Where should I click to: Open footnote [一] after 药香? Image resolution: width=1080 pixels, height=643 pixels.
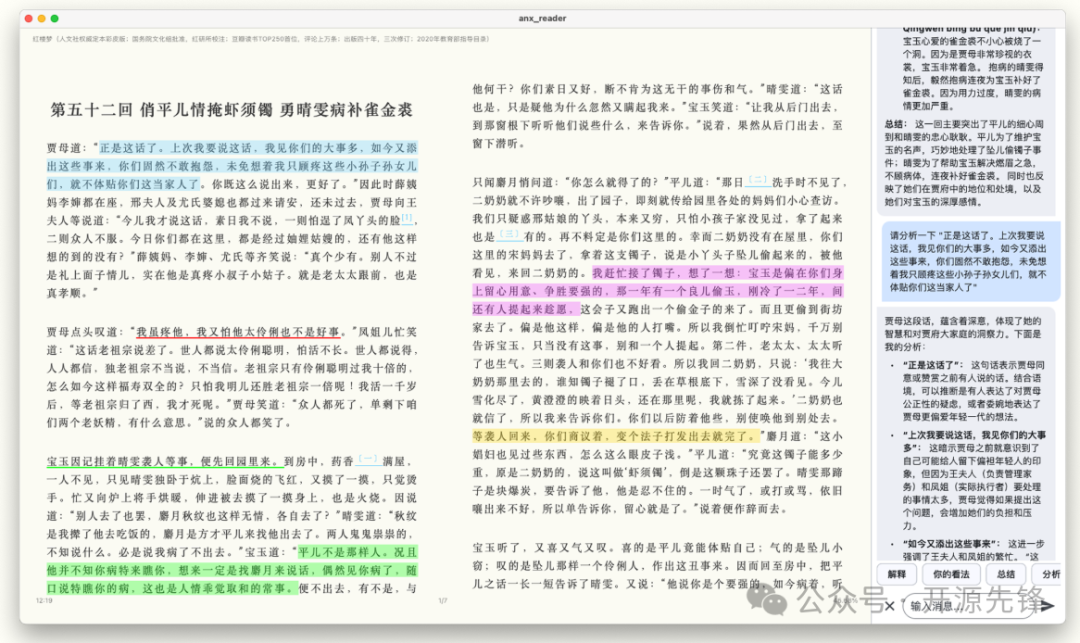[368, 459]
